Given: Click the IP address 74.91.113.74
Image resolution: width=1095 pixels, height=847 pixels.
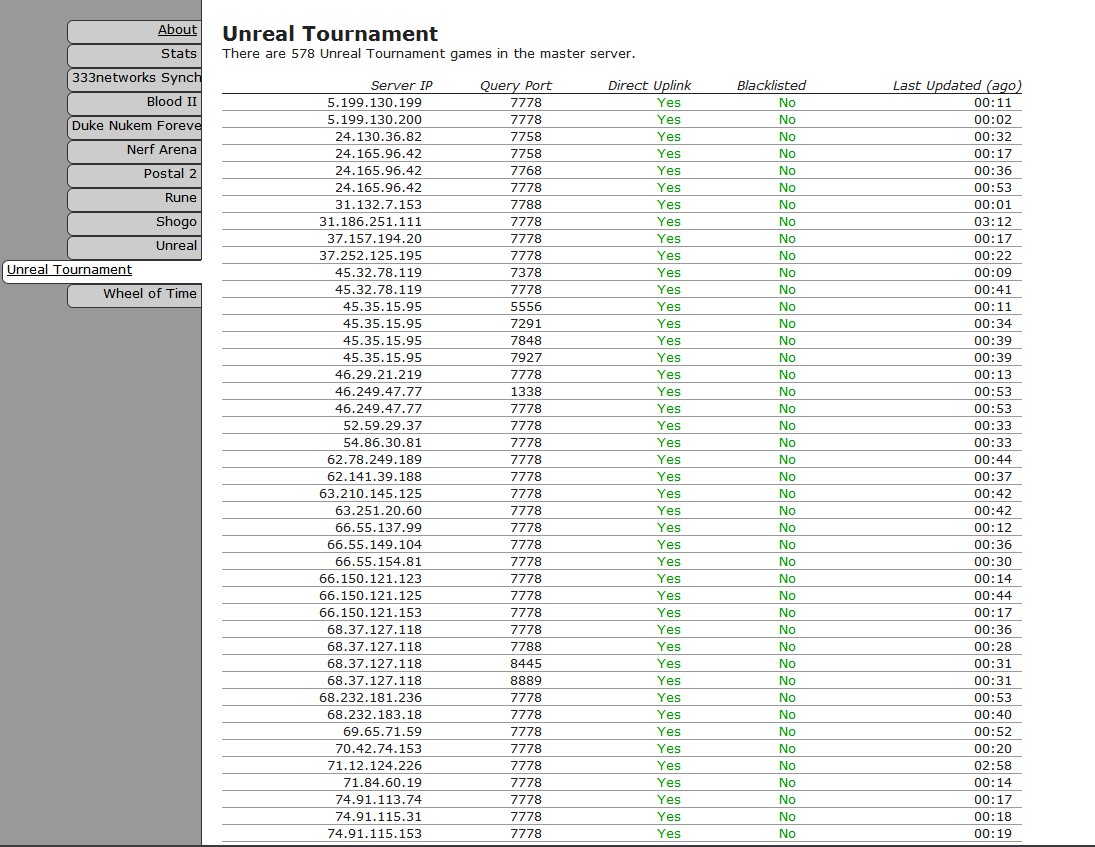Looking at the screenshot, I should tap(379, 800).
